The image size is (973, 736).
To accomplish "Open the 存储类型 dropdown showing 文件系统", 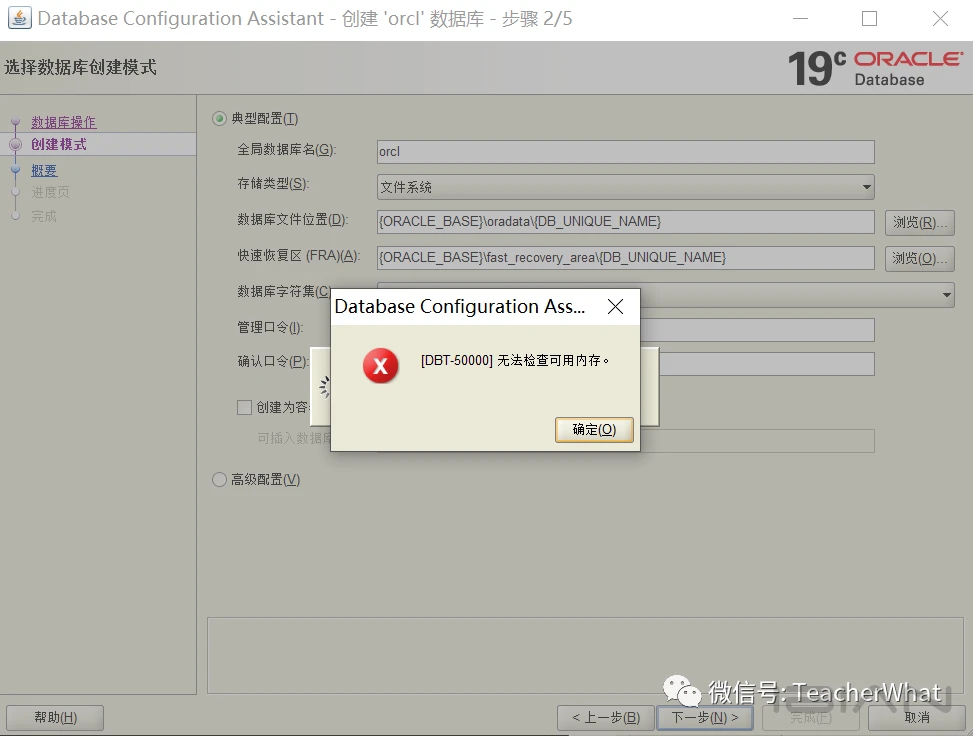I will tap(626, 187).
